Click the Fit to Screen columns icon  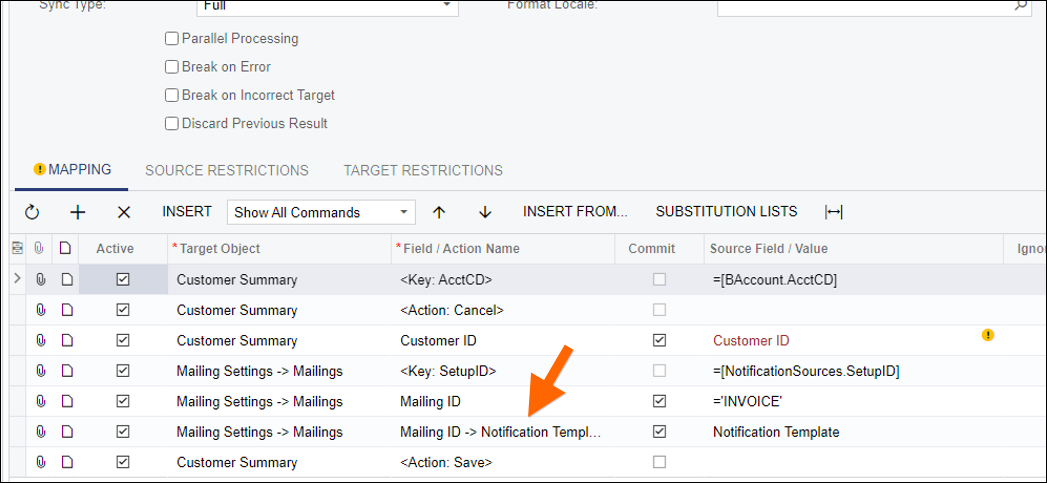833,212
